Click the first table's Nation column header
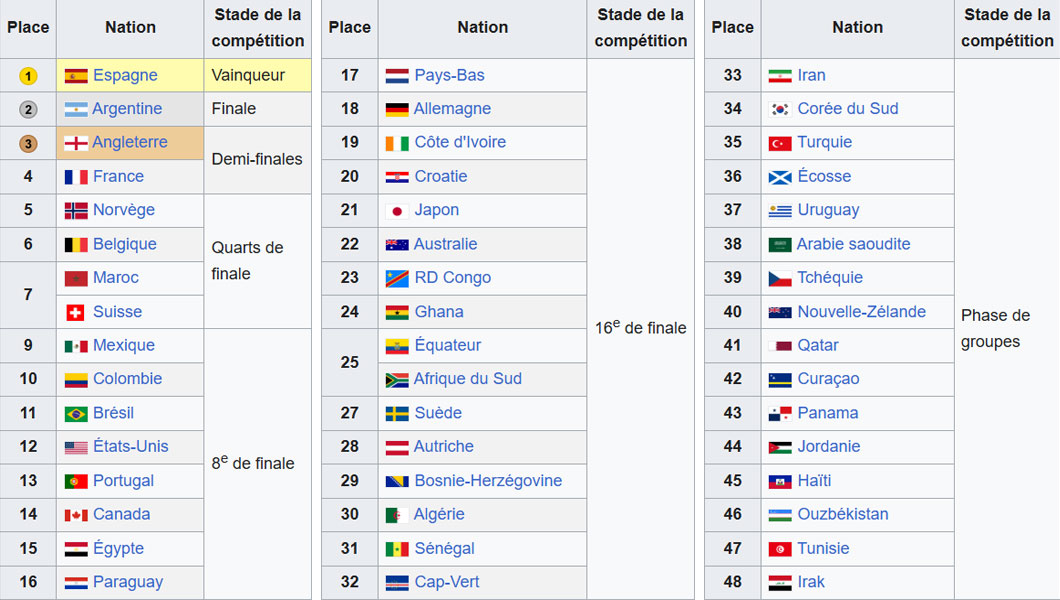 (x=130, y=28)
